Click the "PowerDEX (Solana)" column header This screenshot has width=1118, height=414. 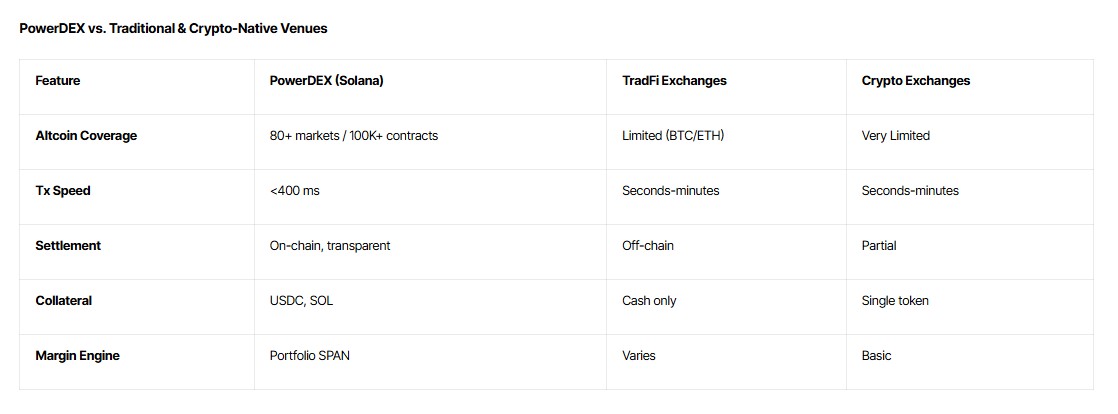click(x=326, y=81)
